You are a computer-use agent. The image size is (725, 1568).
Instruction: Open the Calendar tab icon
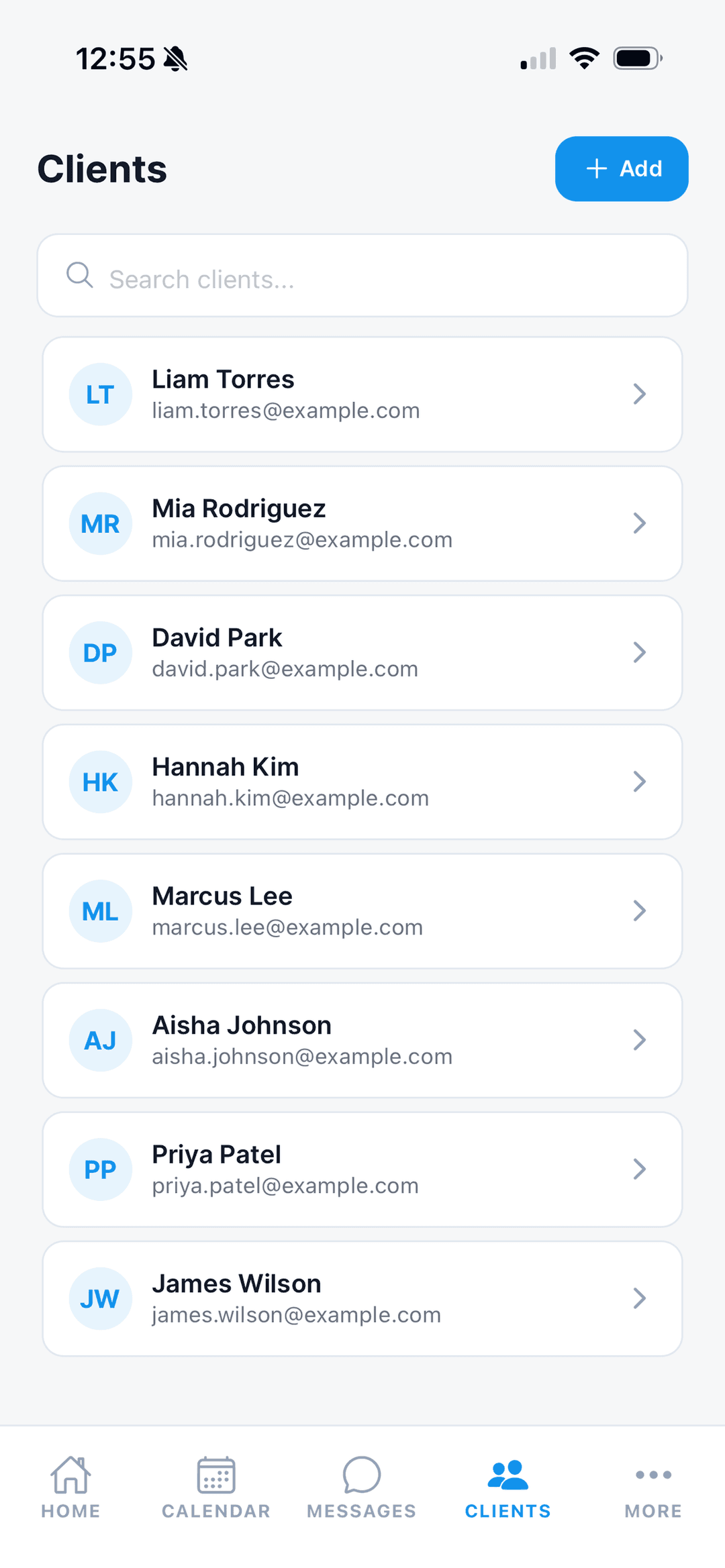pyautogui.click(x=216, y=1475)
